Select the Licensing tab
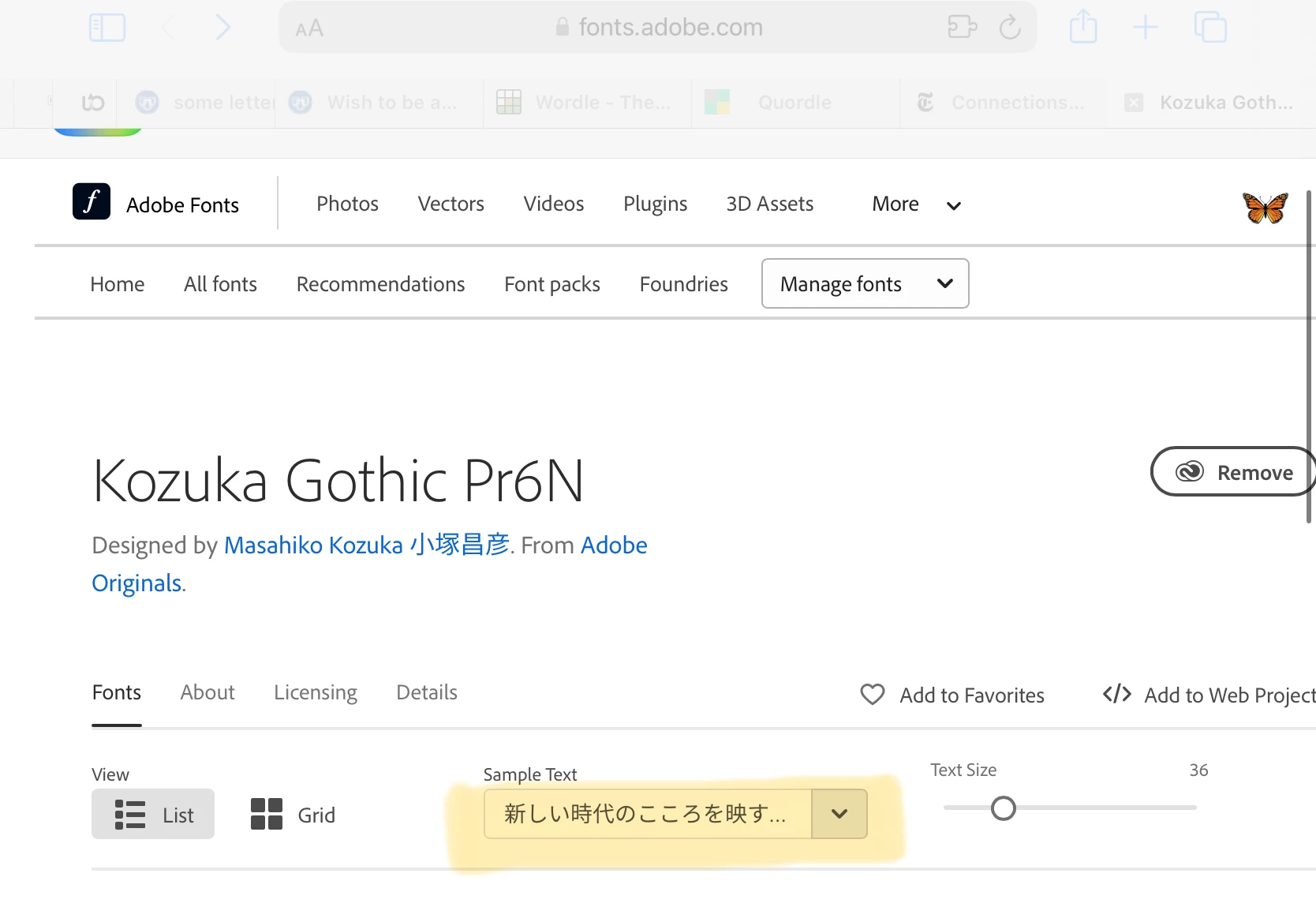 coord(316,693)
